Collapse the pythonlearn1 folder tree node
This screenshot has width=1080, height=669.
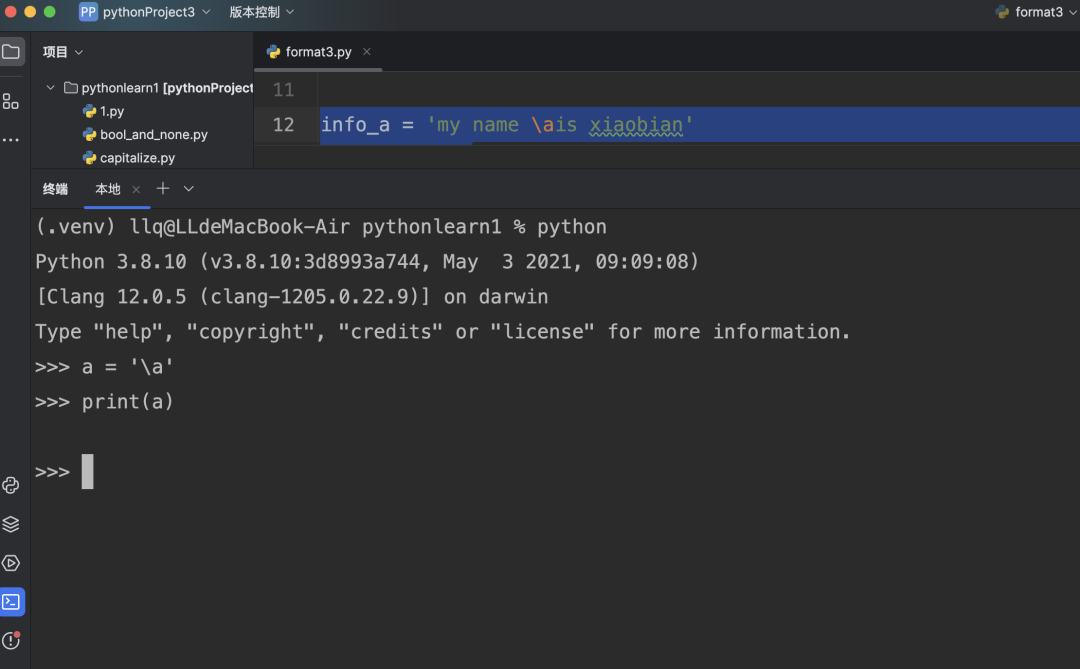click(50, 88)
